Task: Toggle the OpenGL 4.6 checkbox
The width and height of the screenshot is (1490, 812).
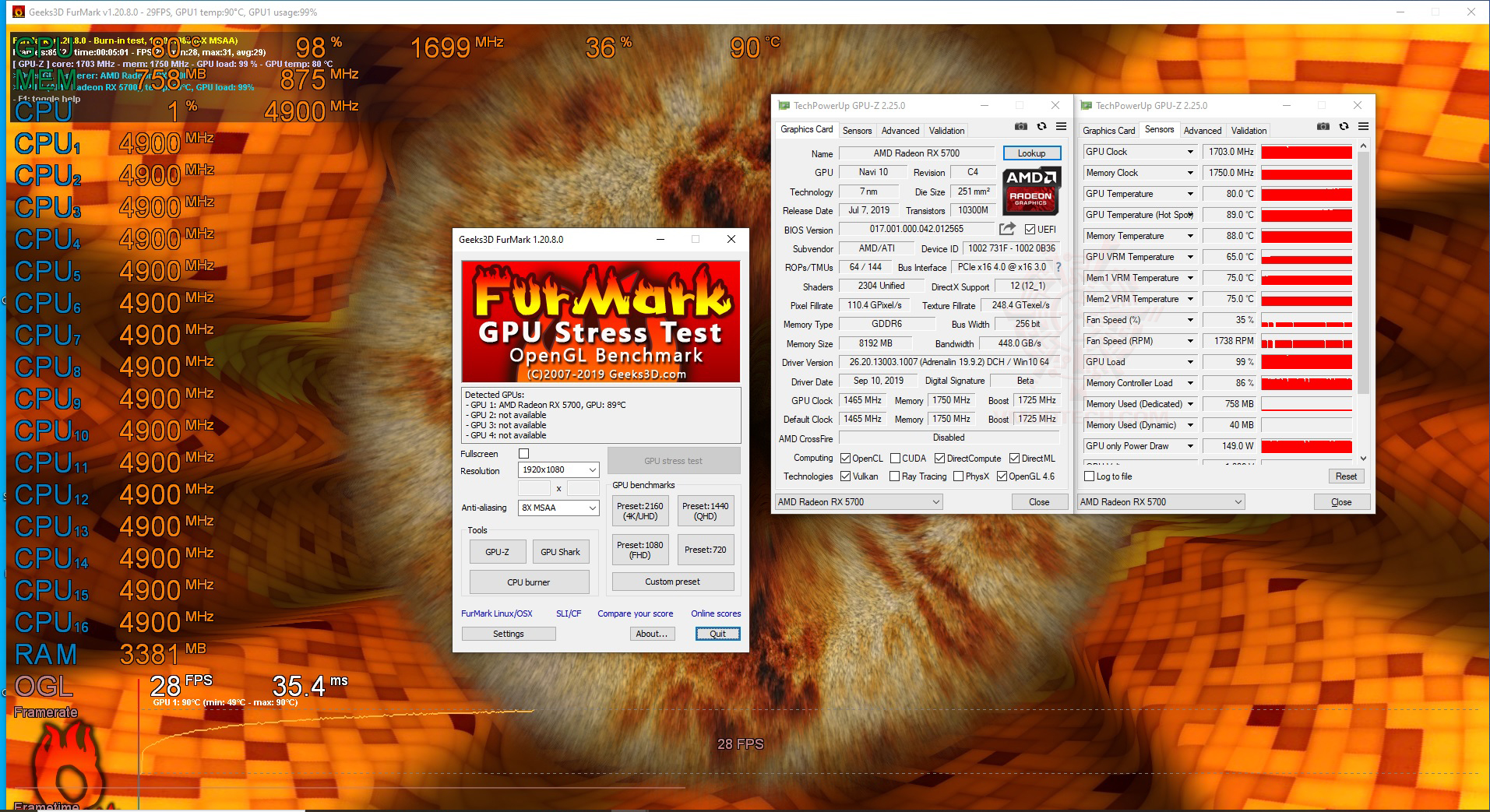Action: click(1002, 476)
